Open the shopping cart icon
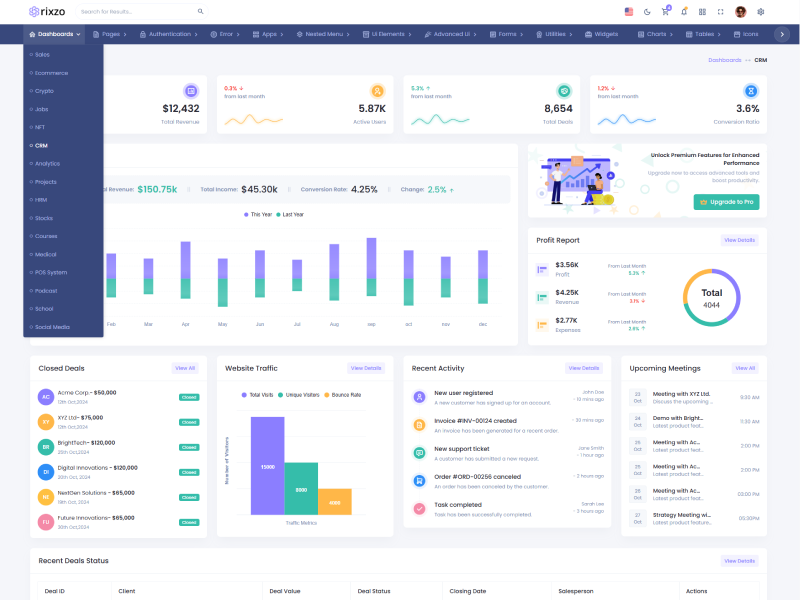800x600 pixels. (x=665, y=12)
